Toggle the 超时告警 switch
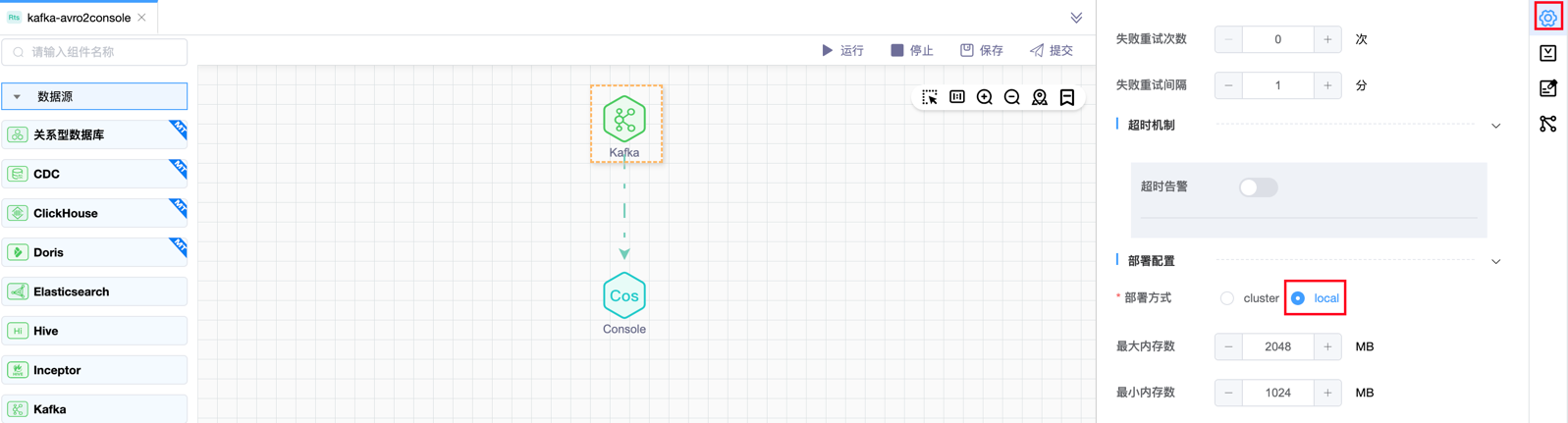The height and width of the screenshot is (423, 1568). (x=1257, y=187)
